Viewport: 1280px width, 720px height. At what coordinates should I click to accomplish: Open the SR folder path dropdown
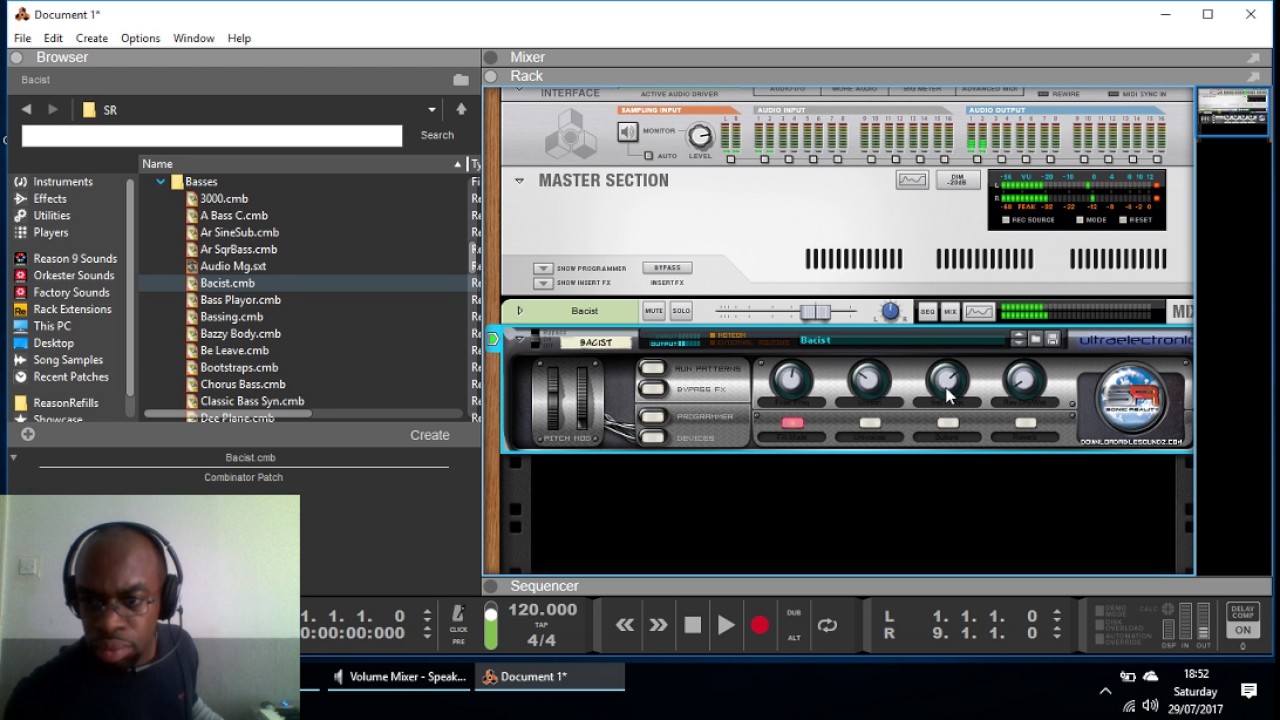(432, 110)
